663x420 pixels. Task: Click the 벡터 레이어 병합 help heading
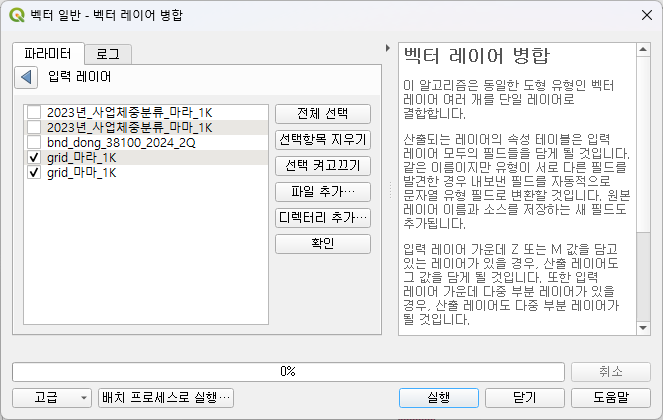477,55
